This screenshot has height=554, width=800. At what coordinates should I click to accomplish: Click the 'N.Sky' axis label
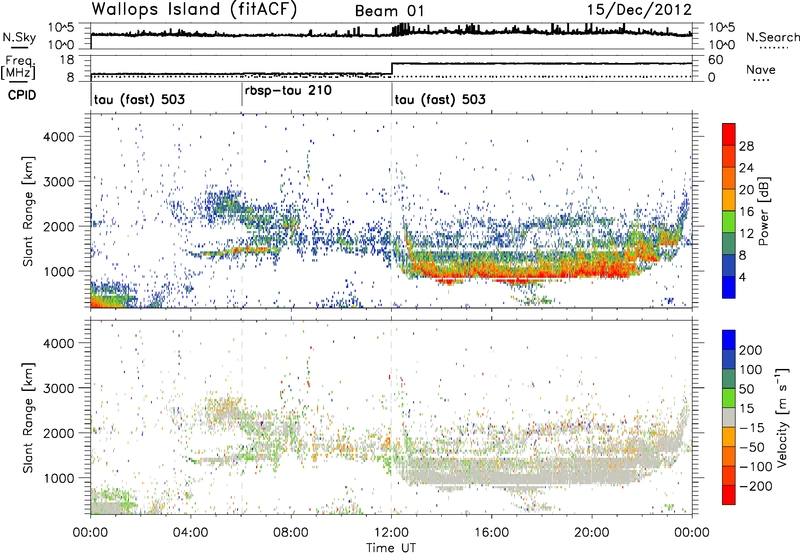pyautogui.click(x=19, y=37)
